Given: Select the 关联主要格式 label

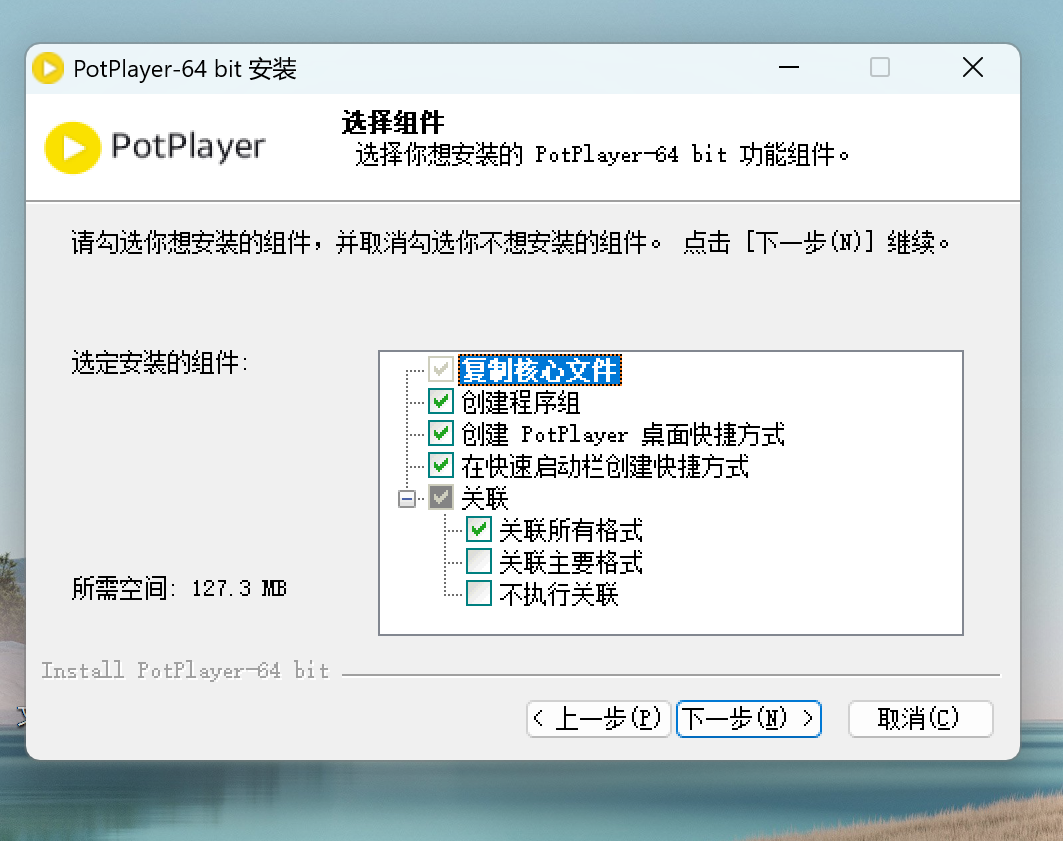Looking at the screenshot, I should coord(571,562).
